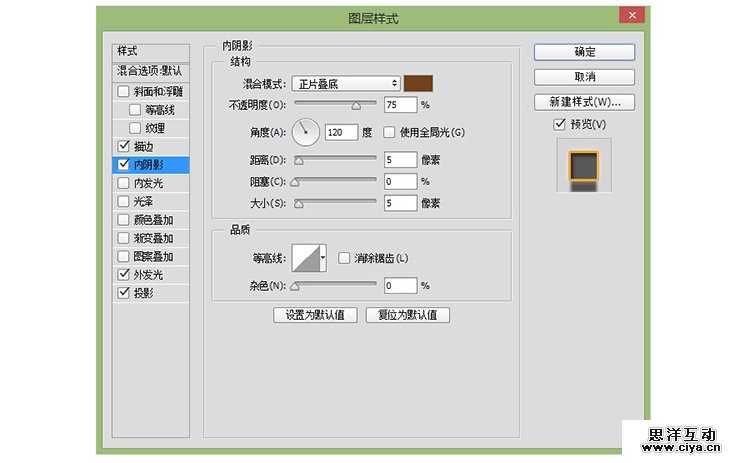Enable 使用全局光 global light checkbox
The width and height of the screenshot is (750, 463).
click(390, 132)
